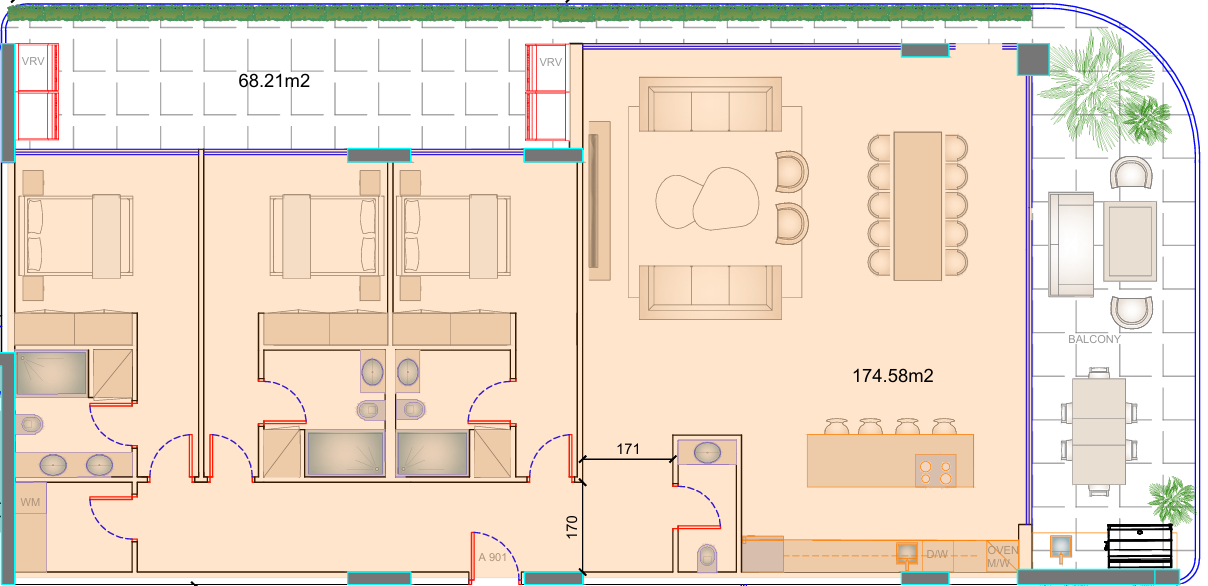Select the oval basin in the guest WC

707,452
